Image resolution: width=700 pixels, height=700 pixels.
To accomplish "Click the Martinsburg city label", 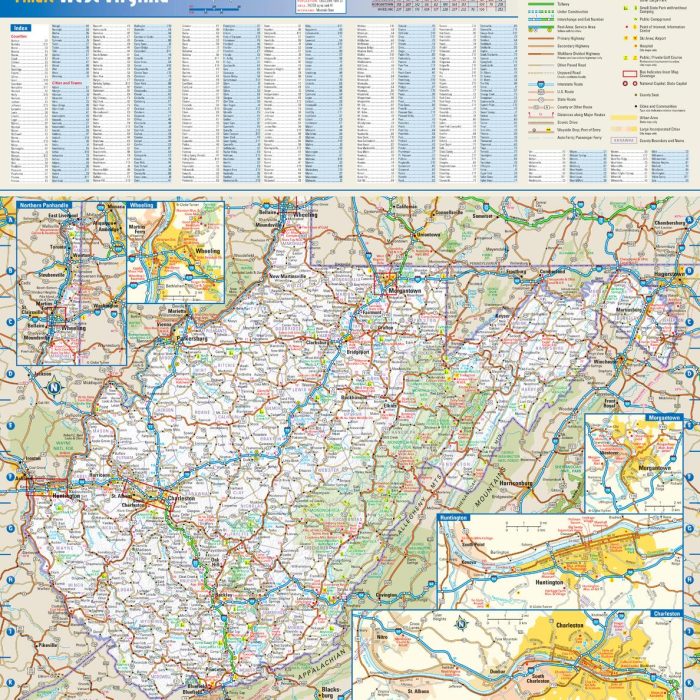I will click(628, 309).
